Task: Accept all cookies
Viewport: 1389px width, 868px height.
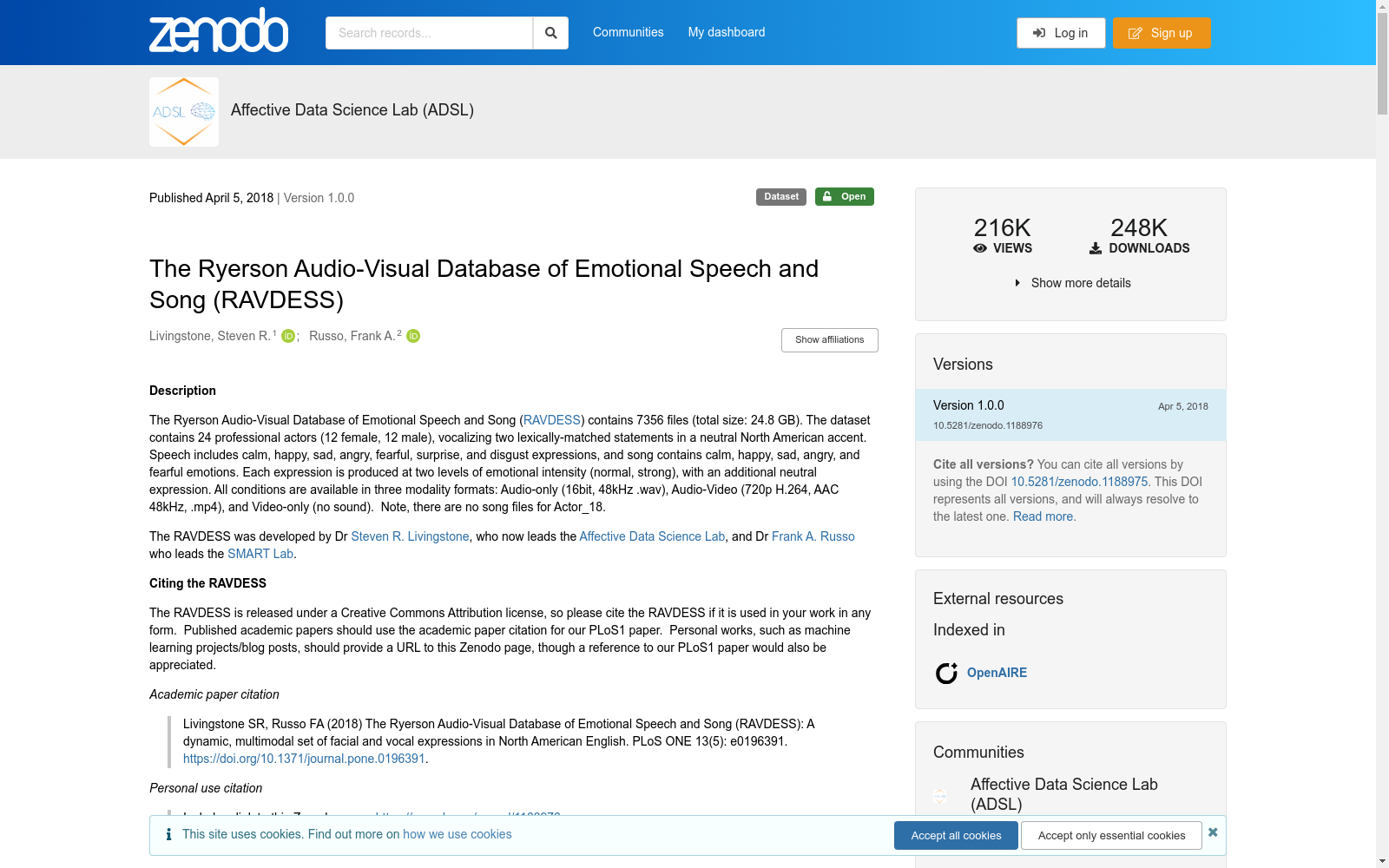Action: click(956, 835)
